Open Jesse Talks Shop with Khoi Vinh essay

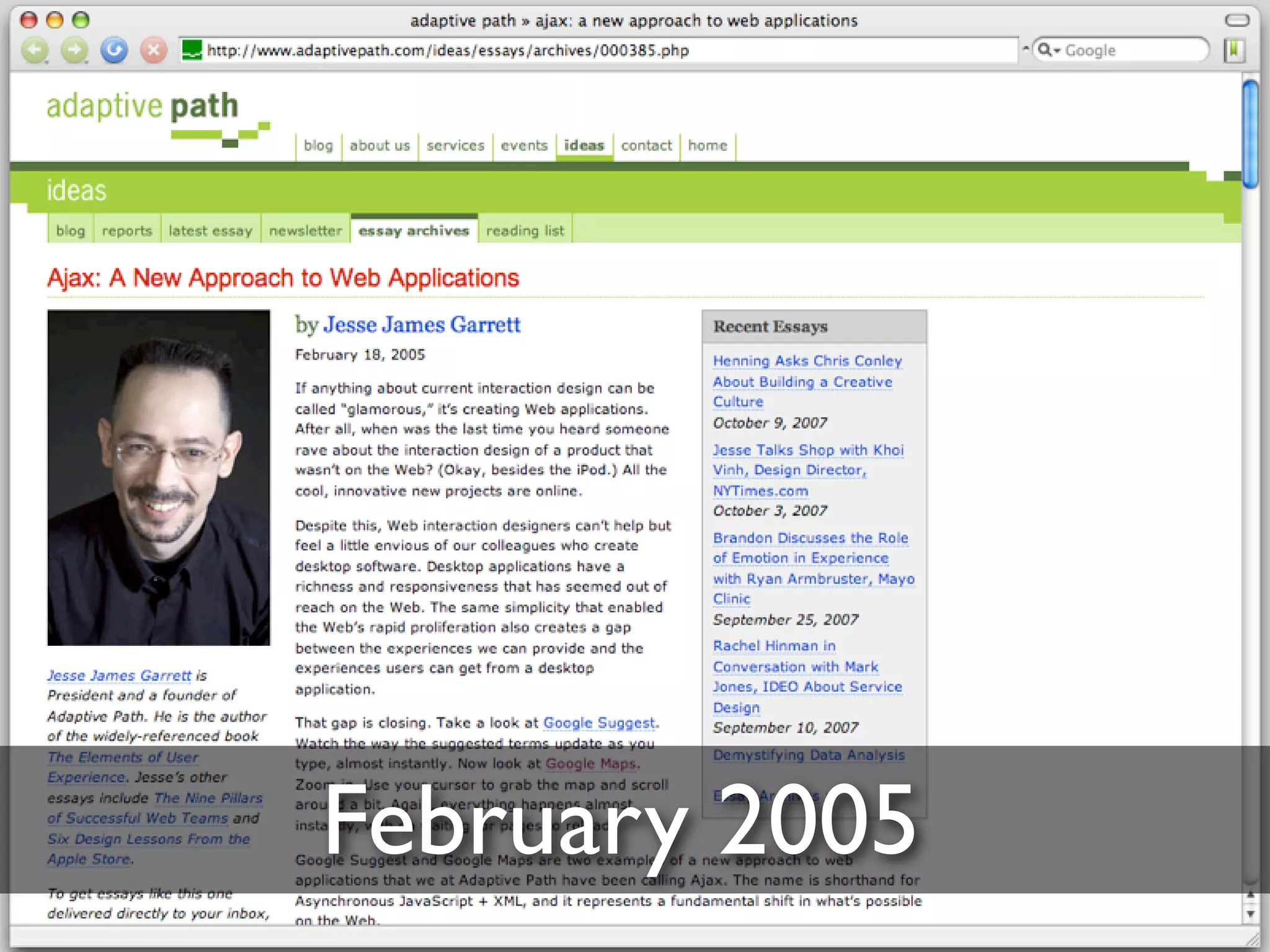click(808, 470)
